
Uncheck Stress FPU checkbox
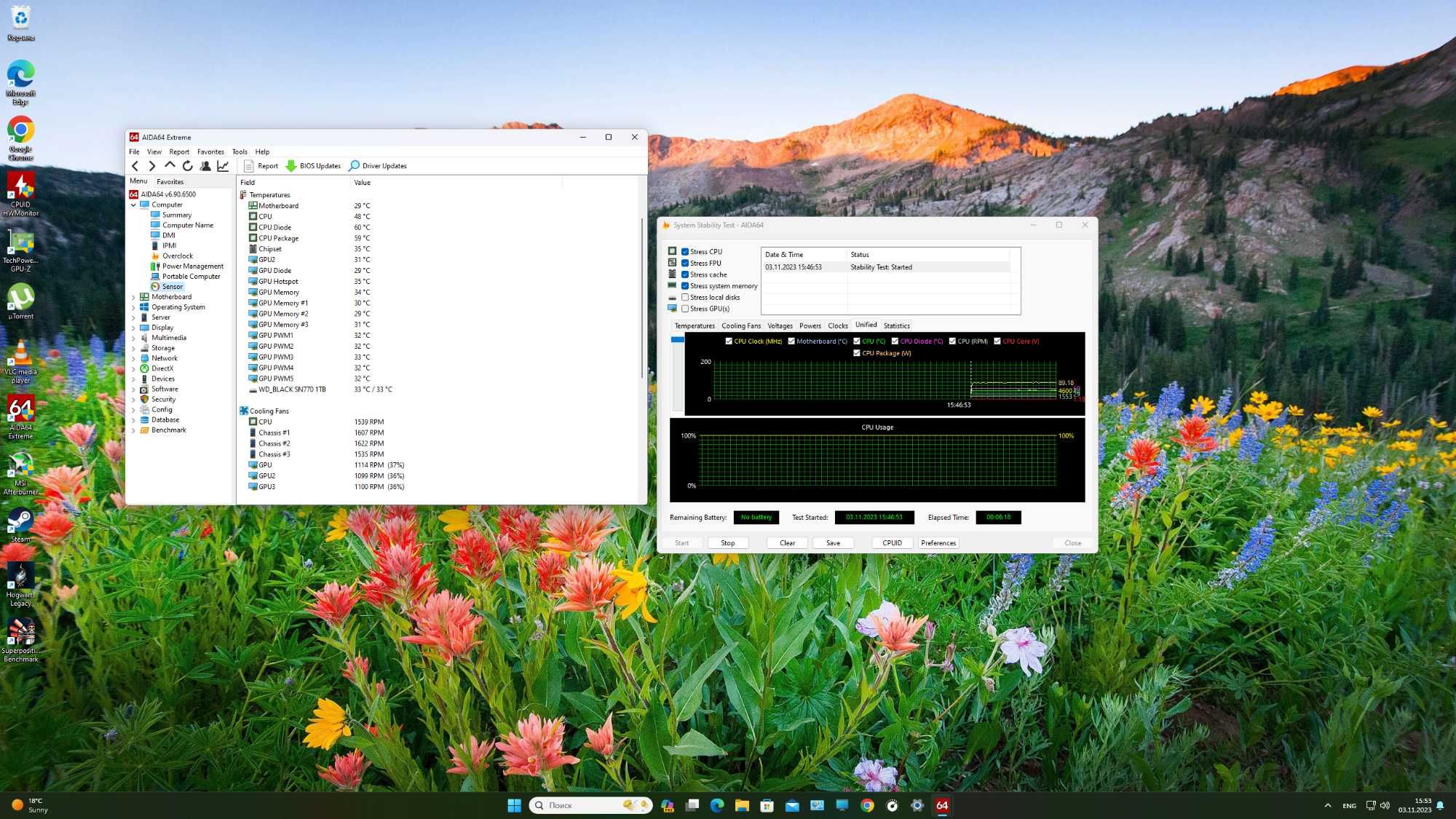(x=685, y=264)
